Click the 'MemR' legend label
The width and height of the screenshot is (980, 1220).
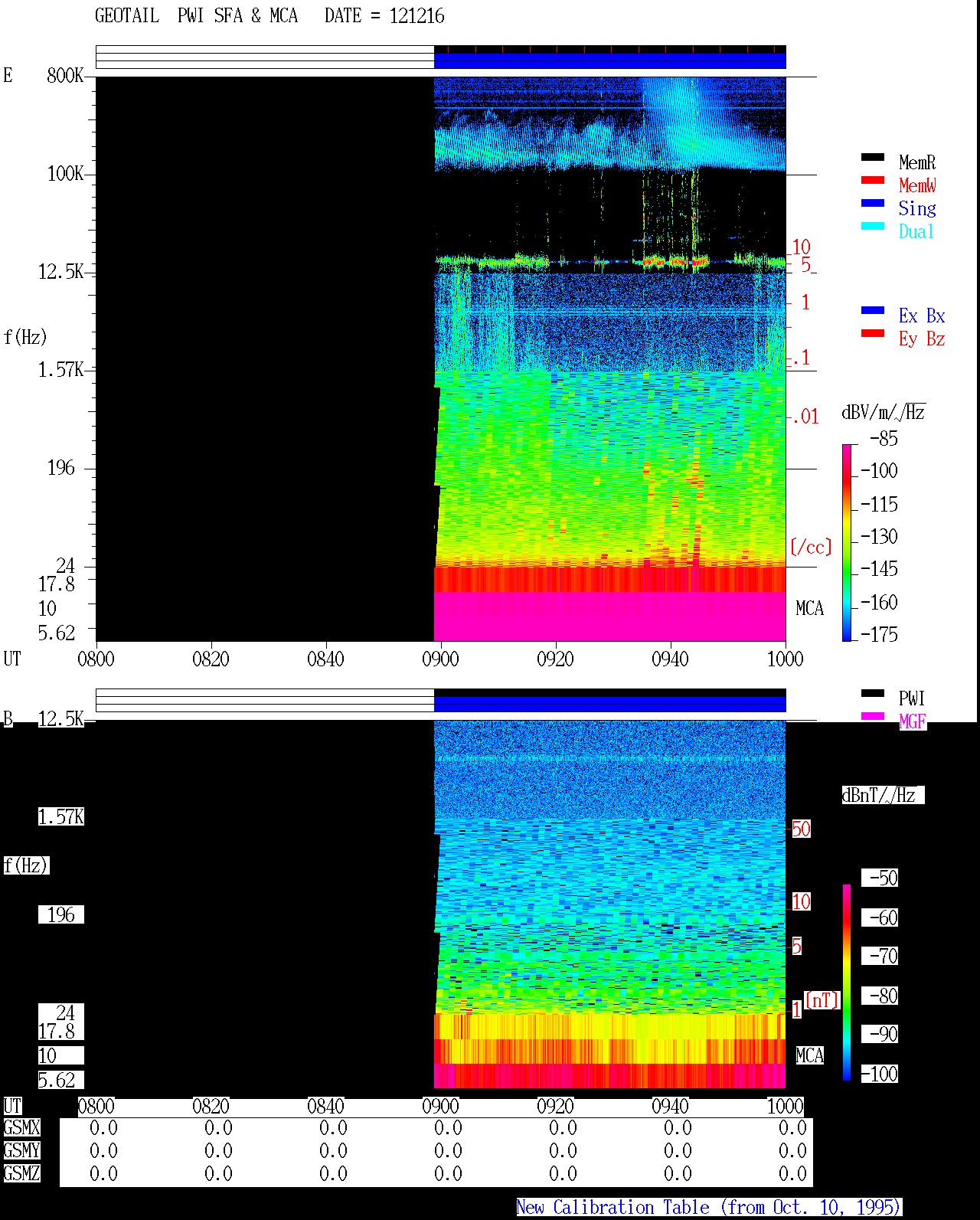point(917,162)
